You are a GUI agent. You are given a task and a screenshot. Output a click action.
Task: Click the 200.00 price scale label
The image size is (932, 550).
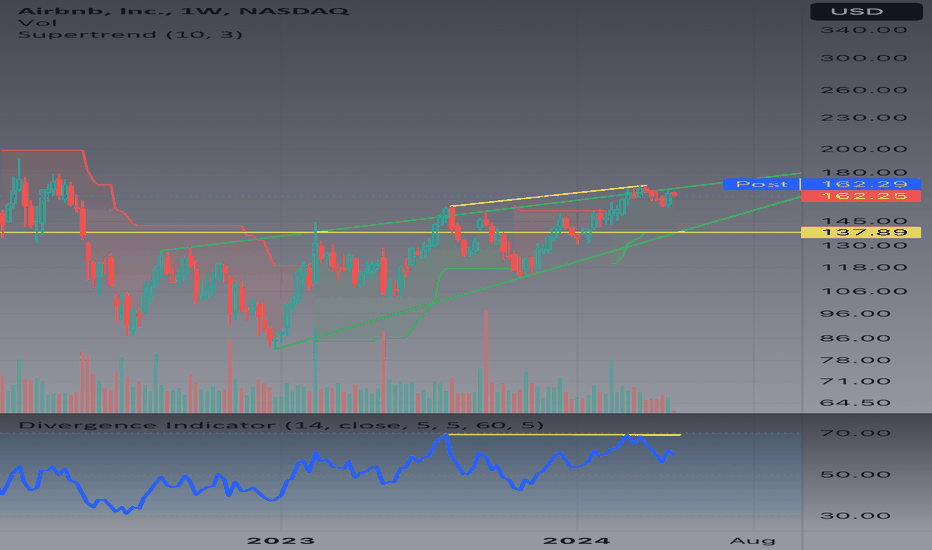(864, 149)
